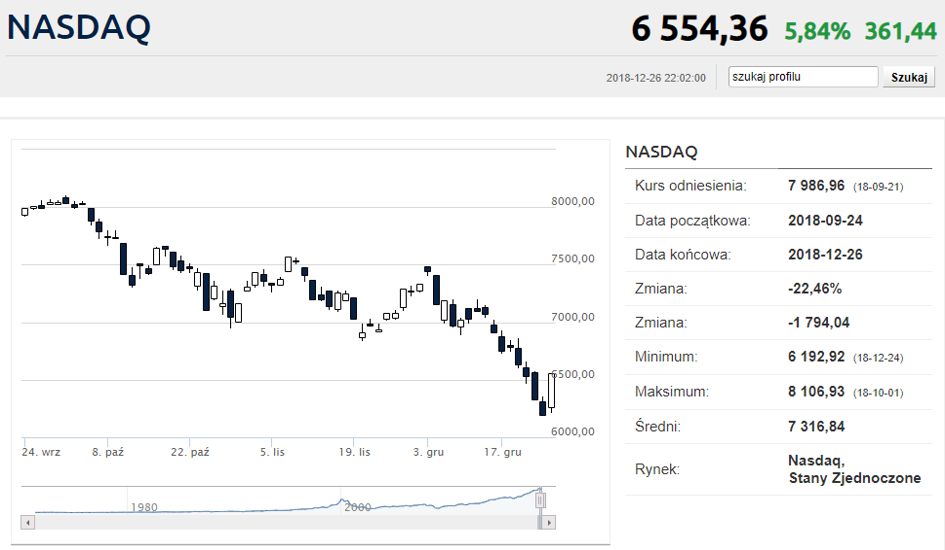Click the navigator scrollbar track
This screenshot has height=550, width=945.
point(286,522)
